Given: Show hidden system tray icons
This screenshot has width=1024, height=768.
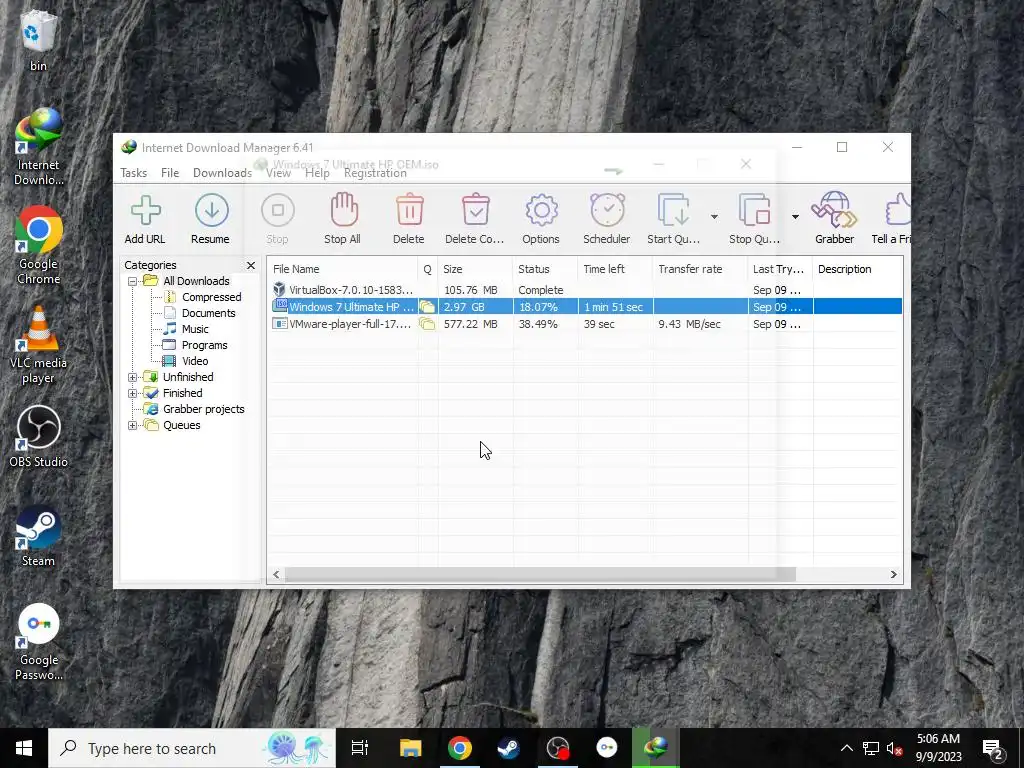Looking at the screenshot, I should point(846,748).
